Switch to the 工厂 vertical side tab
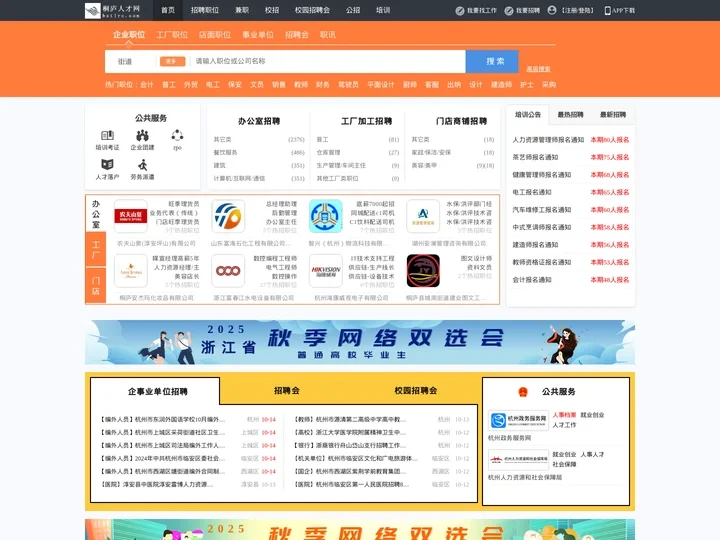720x540 pixels. [x=96, y=249]
